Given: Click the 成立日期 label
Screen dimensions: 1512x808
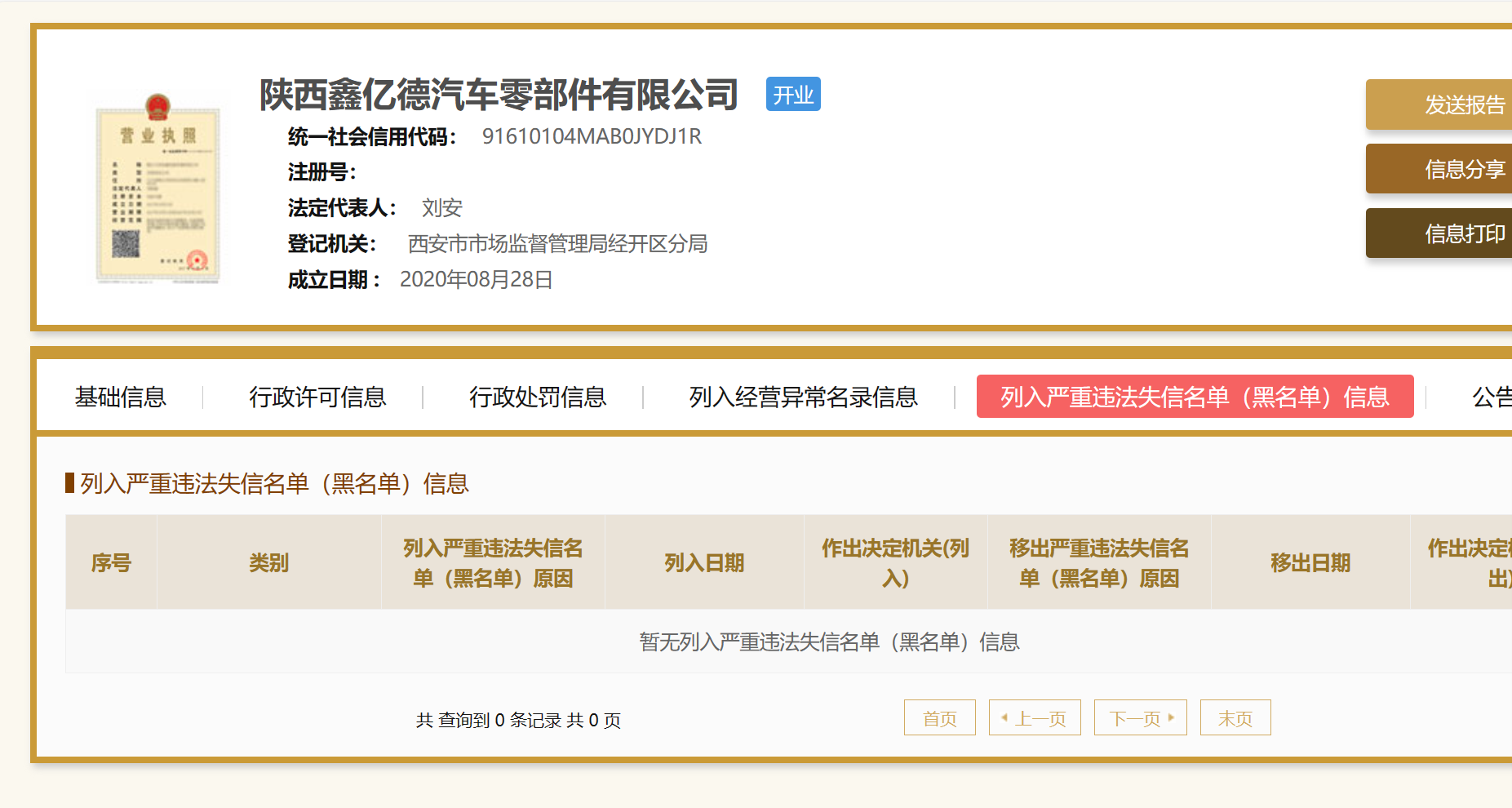Looking at the screenshot, I should (x=334, y=280).
